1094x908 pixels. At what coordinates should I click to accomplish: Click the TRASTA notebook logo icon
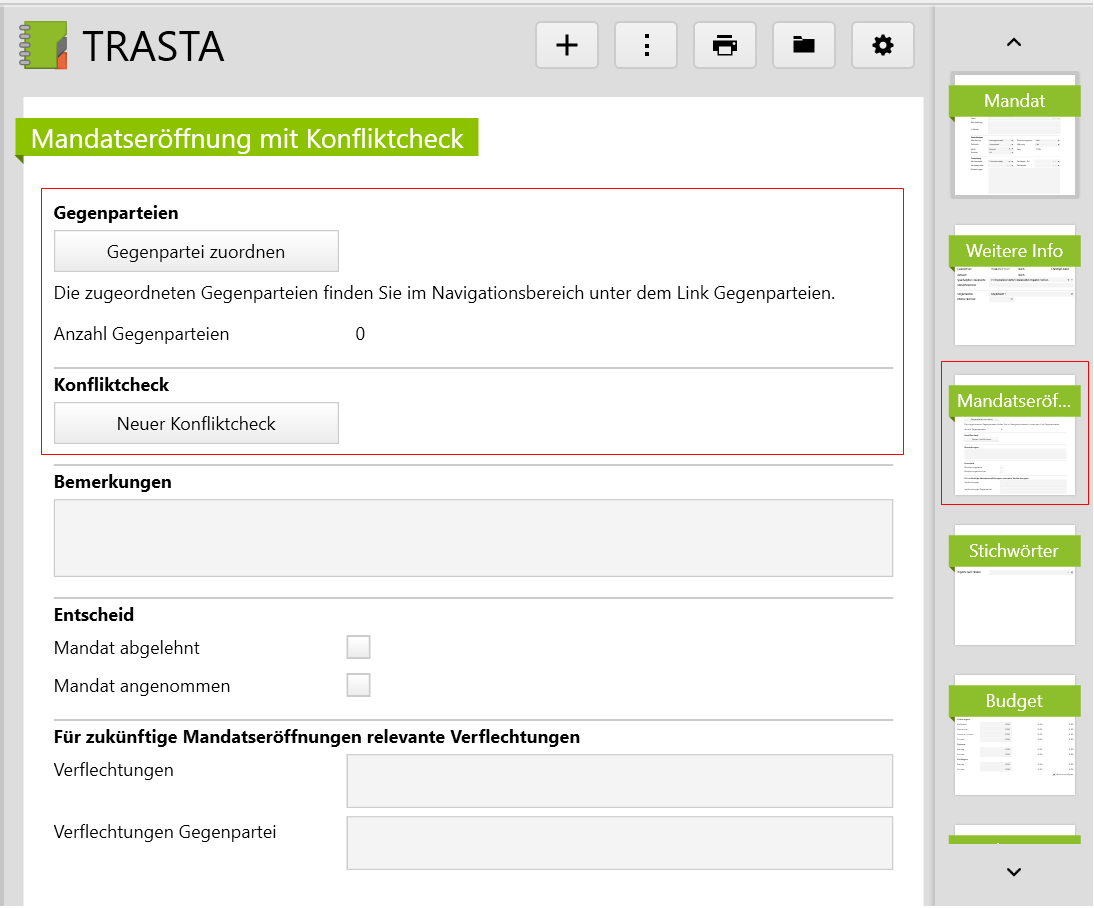point(44,46)
